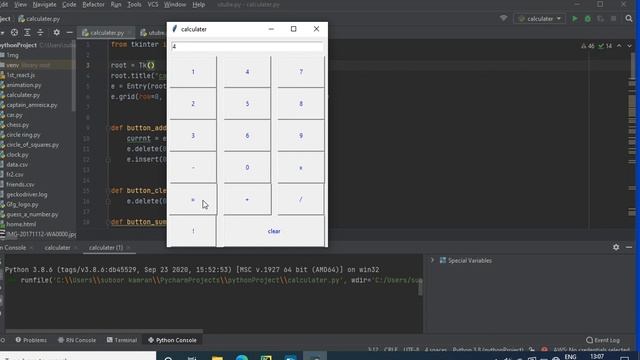Screen dimensions: 640x360
Task: Click the venv folder in the project tree
Action: tap(12, 65)
